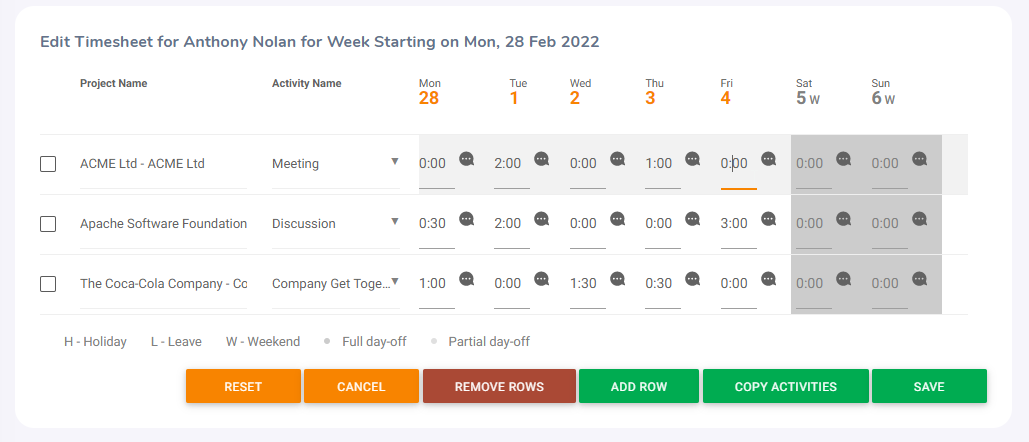The height and width of the screenshot is (442, 1029).
Task: Click the Copy Activities button
Action: coord(786,386)
